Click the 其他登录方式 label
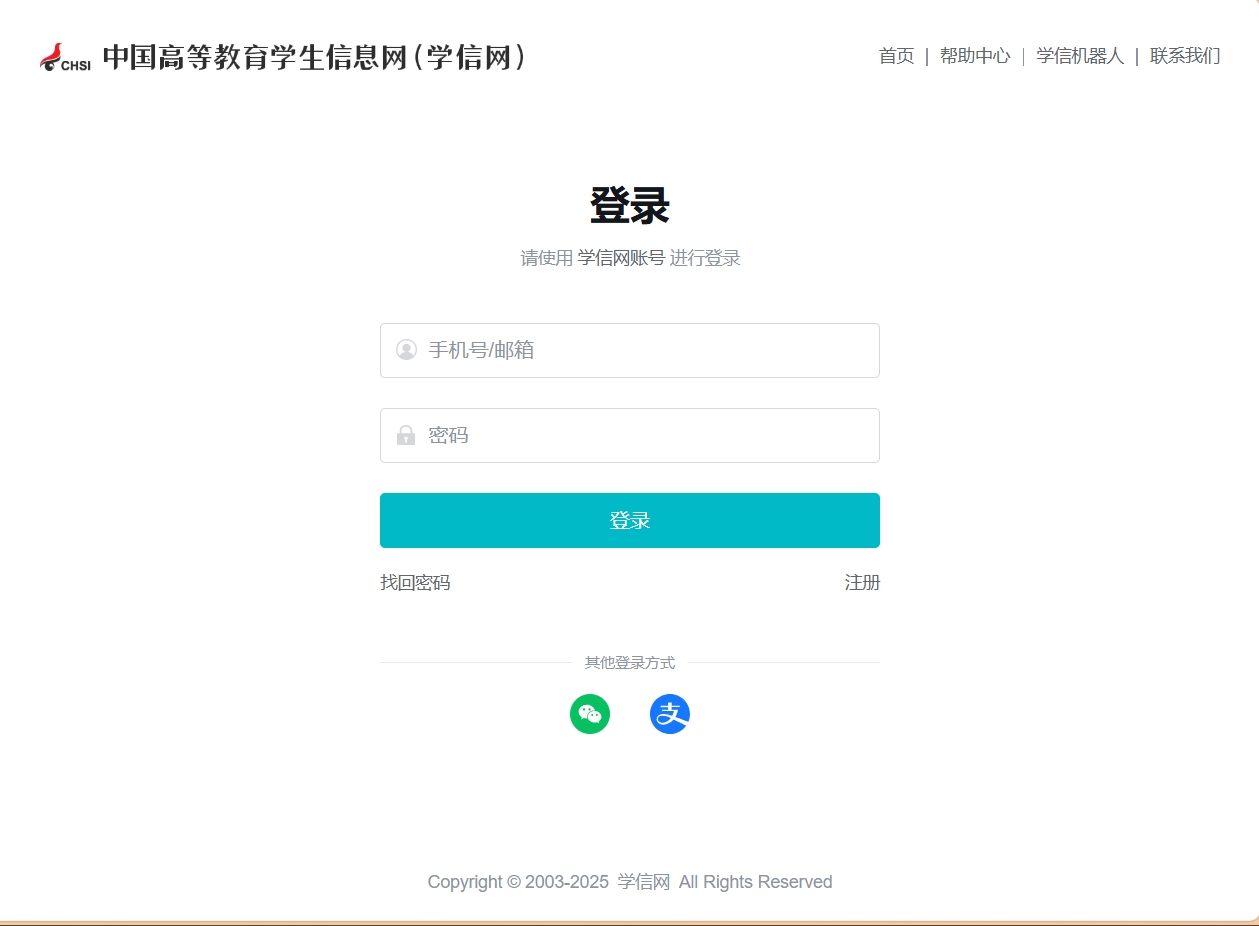 pyautogui.click(x=630, y=663)
